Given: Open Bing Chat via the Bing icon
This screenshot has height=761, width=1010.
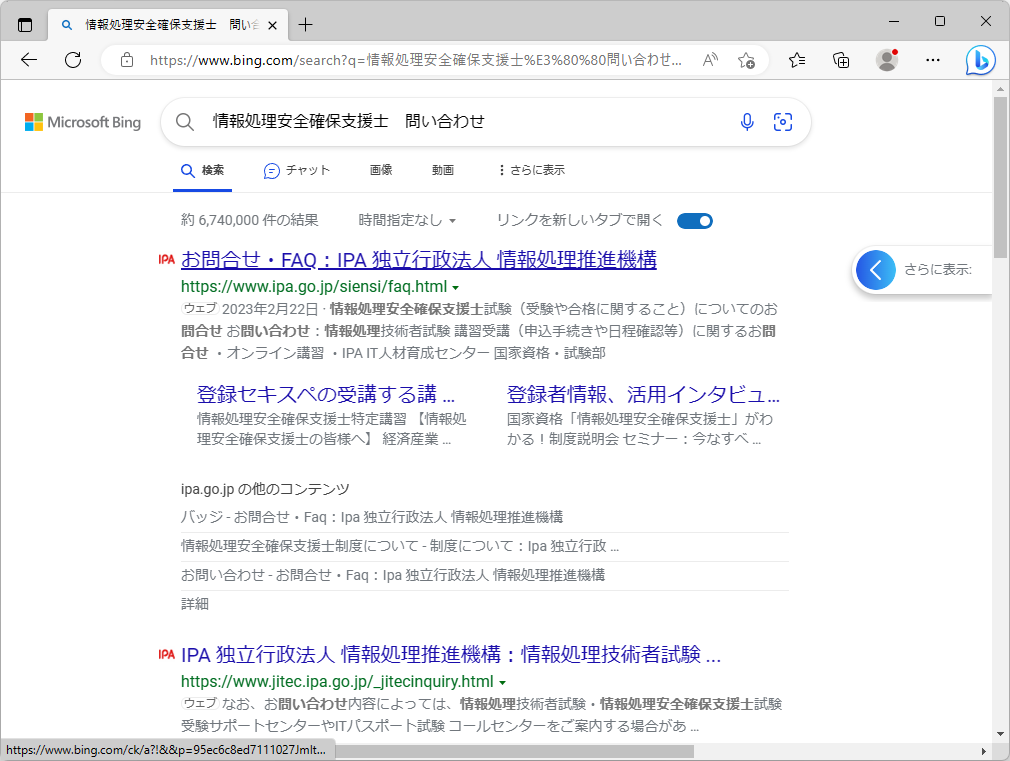Looking at the screenshot, I should pyautogui.click(x=981, y=60).
